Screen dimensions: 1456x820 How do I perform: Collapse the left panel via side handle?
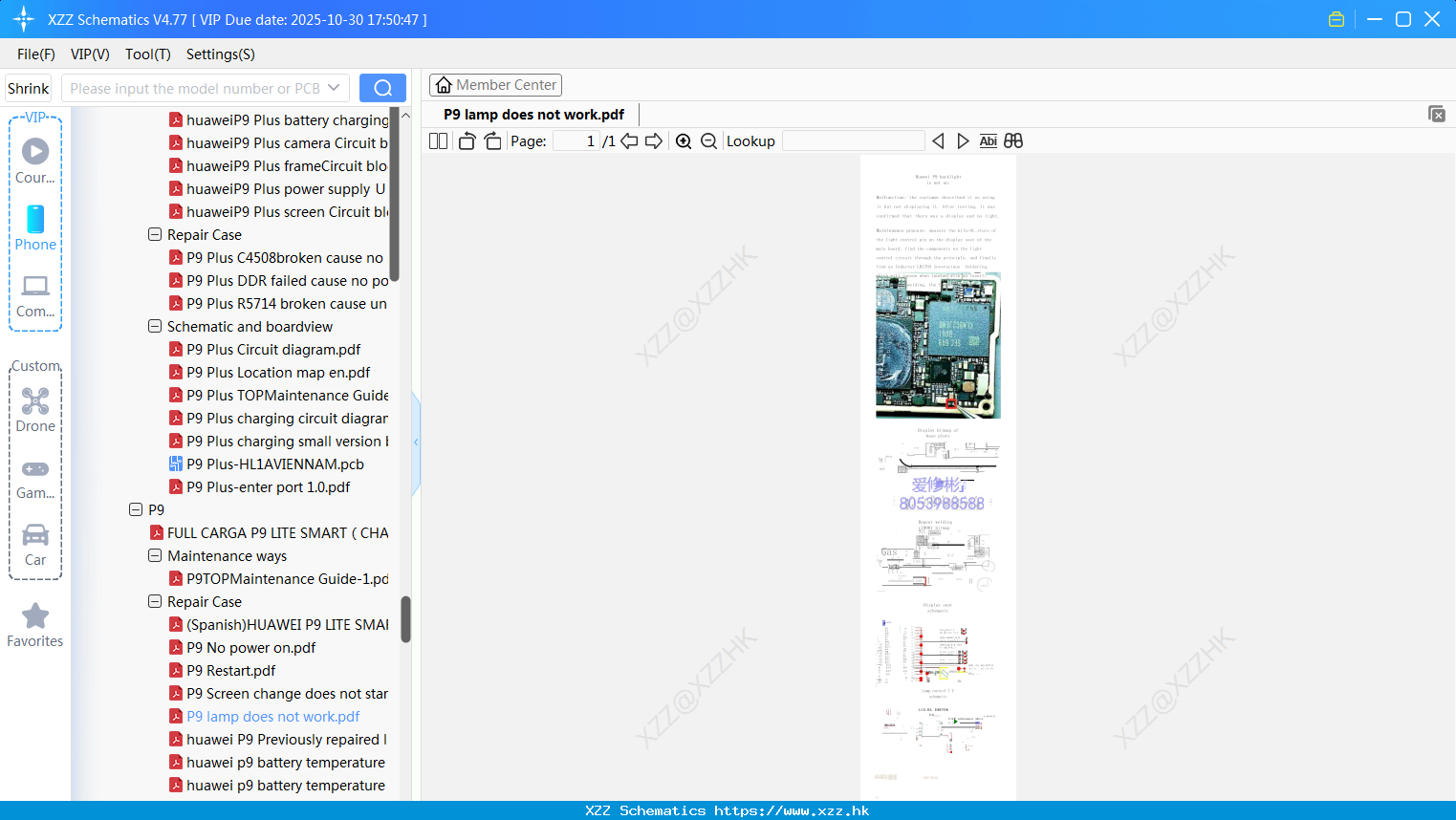(416, 442)
